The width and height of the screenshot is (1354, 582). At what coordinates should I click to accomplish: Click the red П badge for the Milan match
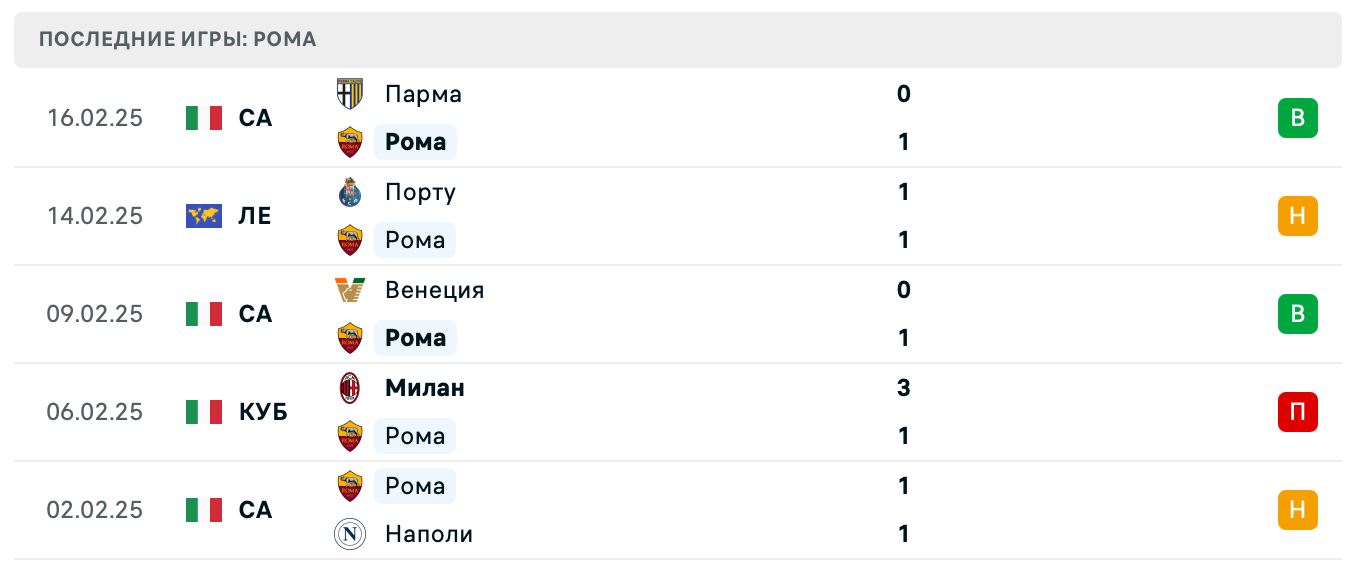(x=1298, y=411)
